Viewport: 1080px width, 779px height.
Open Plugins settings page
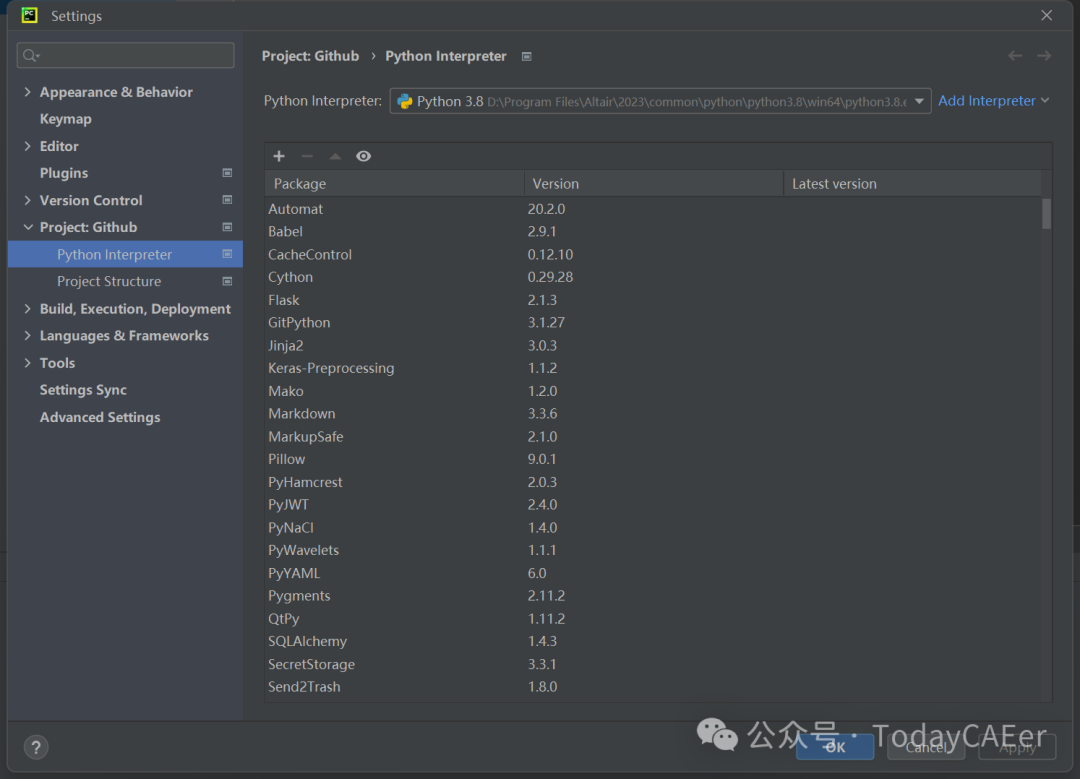(64, 173)
